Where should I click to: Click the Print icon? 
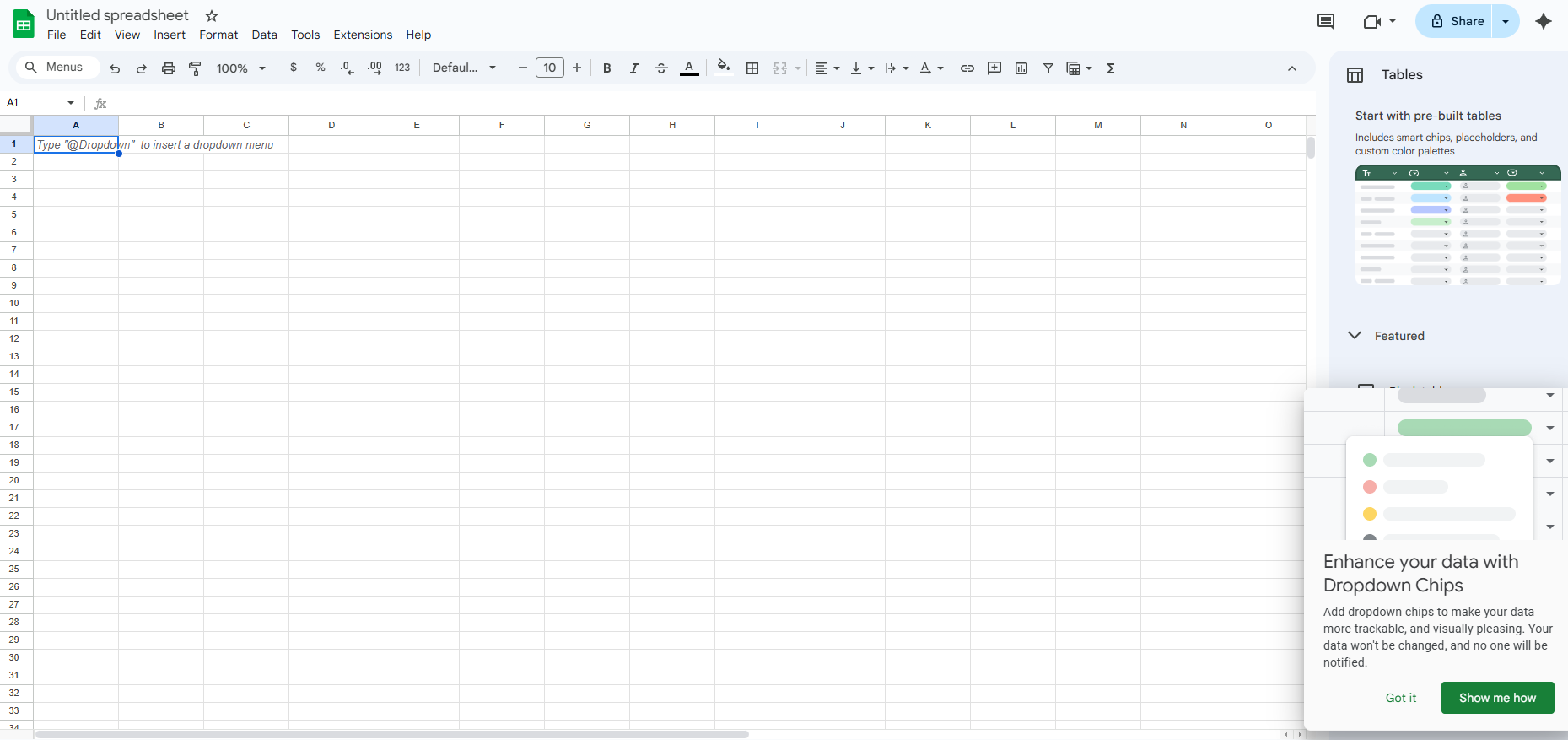pyautogui.click(x=169, y=68)
